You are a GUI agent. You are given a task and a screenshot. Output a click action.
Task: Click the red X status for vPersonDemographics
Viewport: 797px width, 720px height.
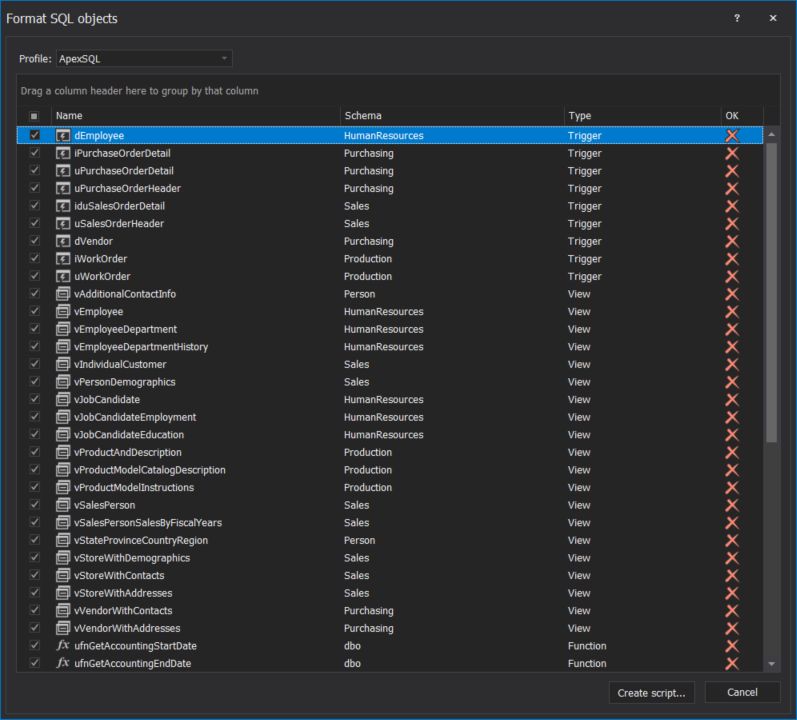coord(732,382)
